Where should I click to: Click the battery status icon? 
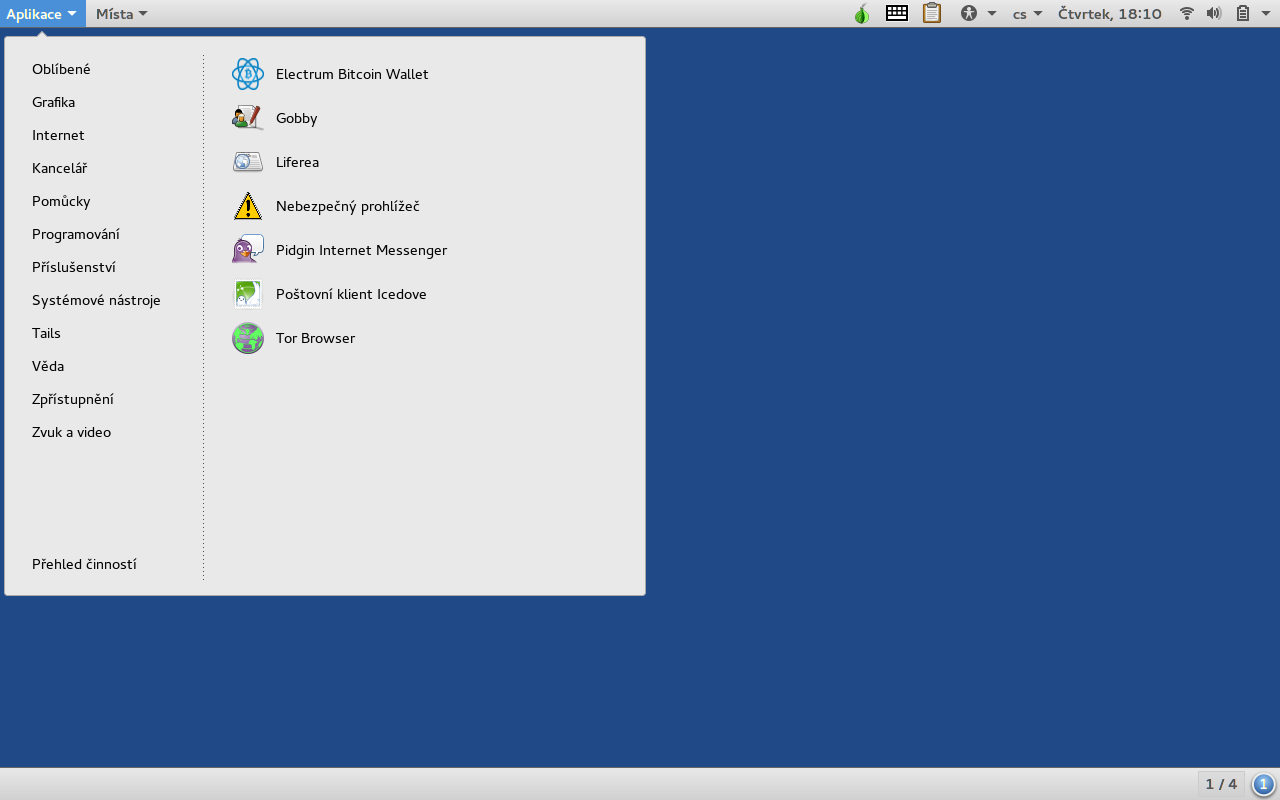click(1243, 14)
